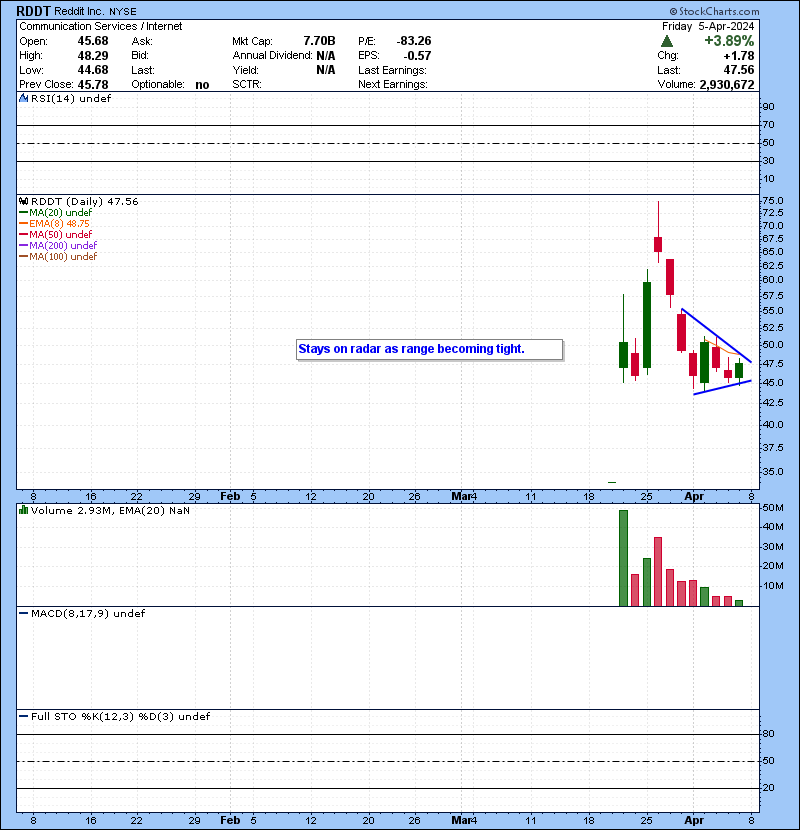Click the 'Stays on radar' annotation box
Screen dimensions: 800x830
click(x=429, y=349)
